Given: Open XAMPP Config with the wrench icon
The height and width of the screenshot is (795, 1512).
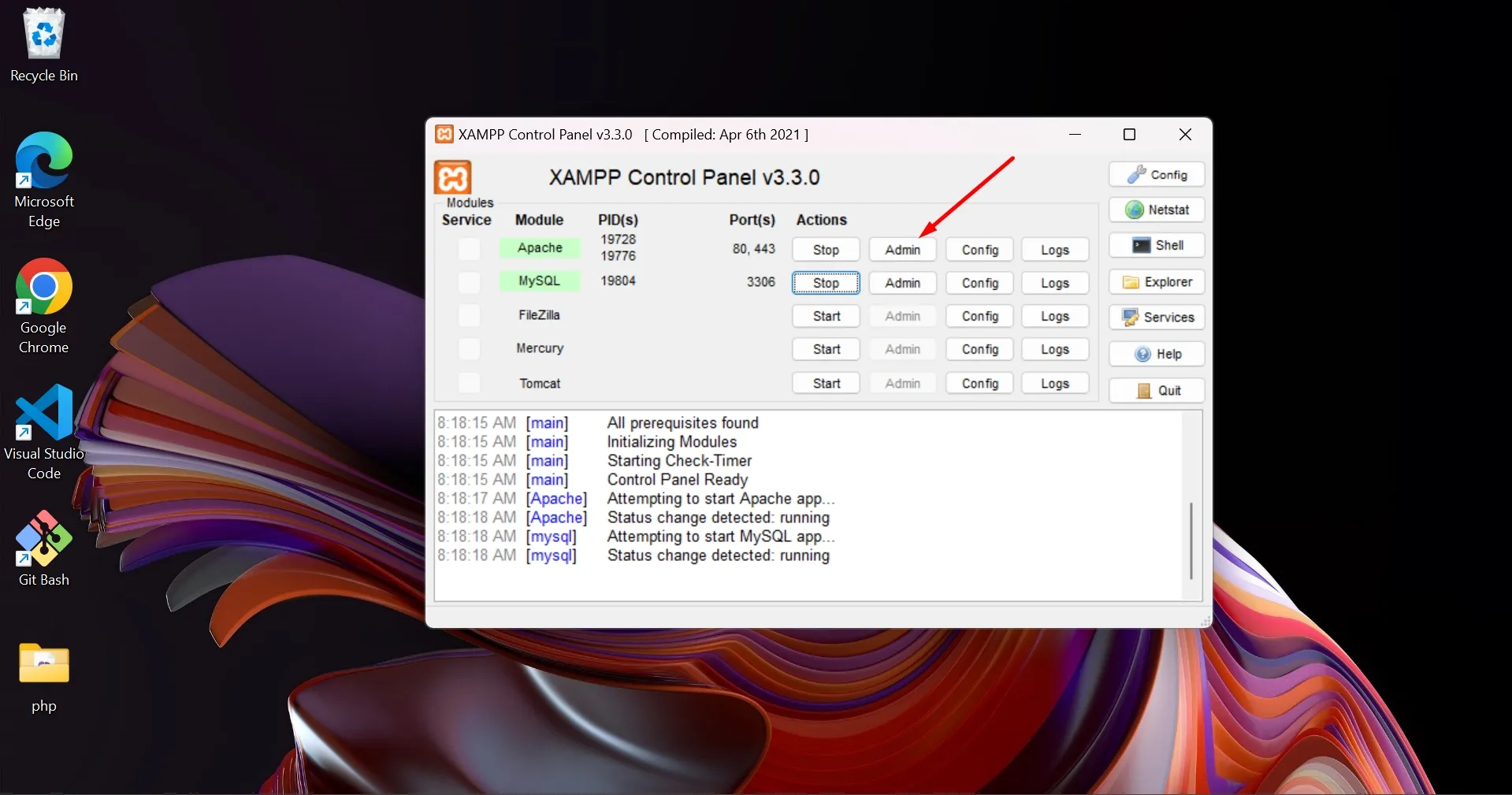Looking at the screenshot, I should (1157, 174).
